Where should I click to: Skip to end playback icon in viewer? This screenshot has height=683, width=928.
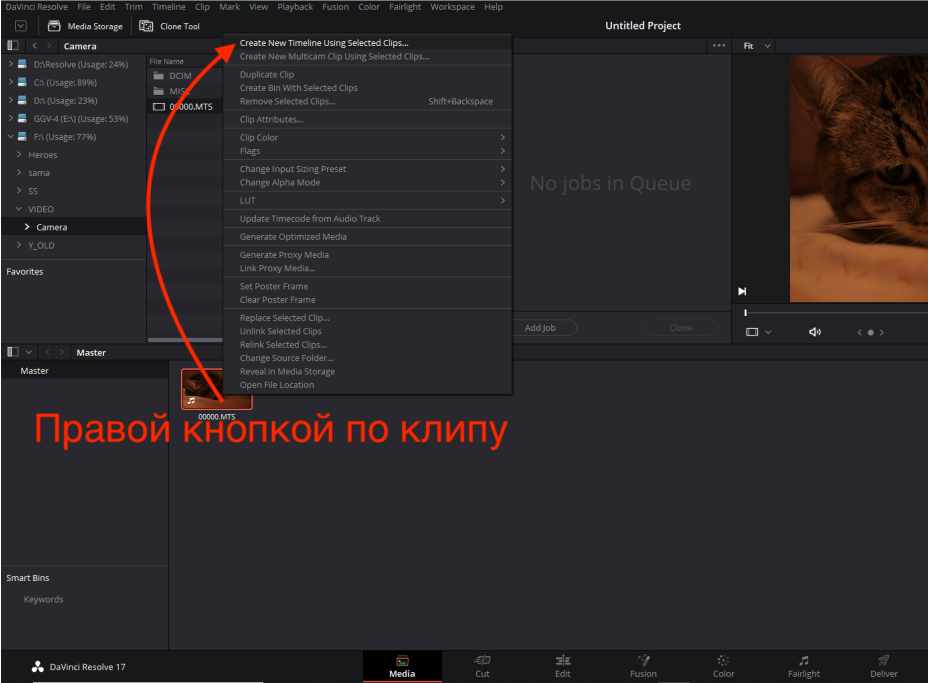click(x=742, y=291)
